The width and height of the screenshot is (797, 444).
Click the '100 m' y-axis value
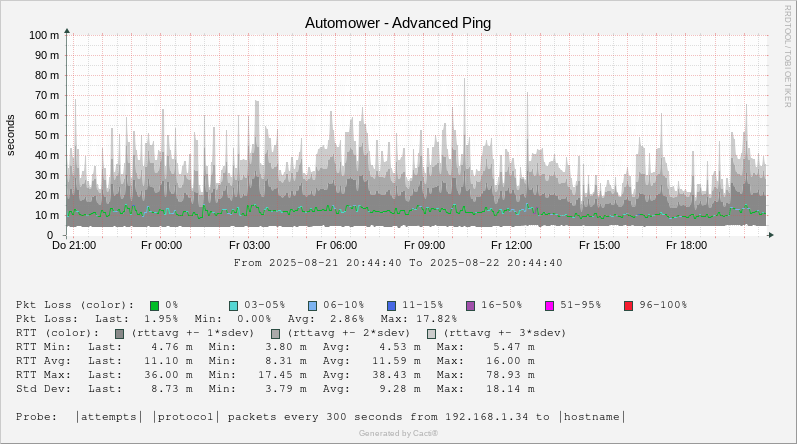44,35
